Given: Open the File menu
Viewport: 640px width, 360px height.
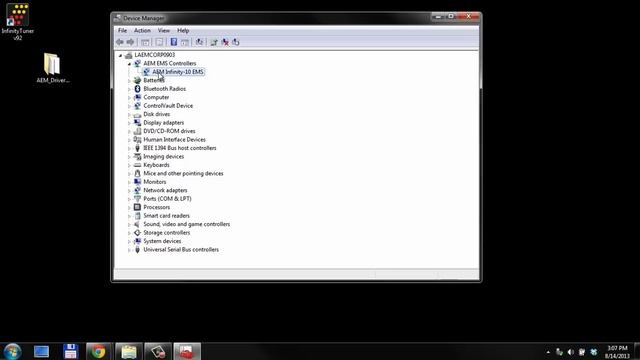Looking at the screenshot, I should click(x=122, y=31).
